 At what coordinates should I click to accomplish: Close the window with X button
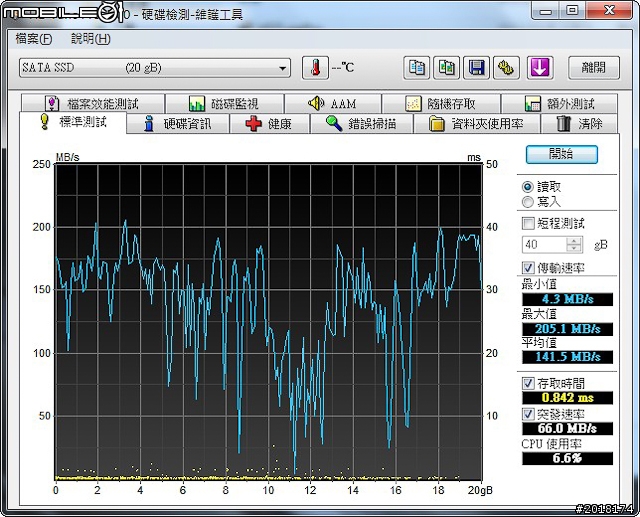[609, 11]
